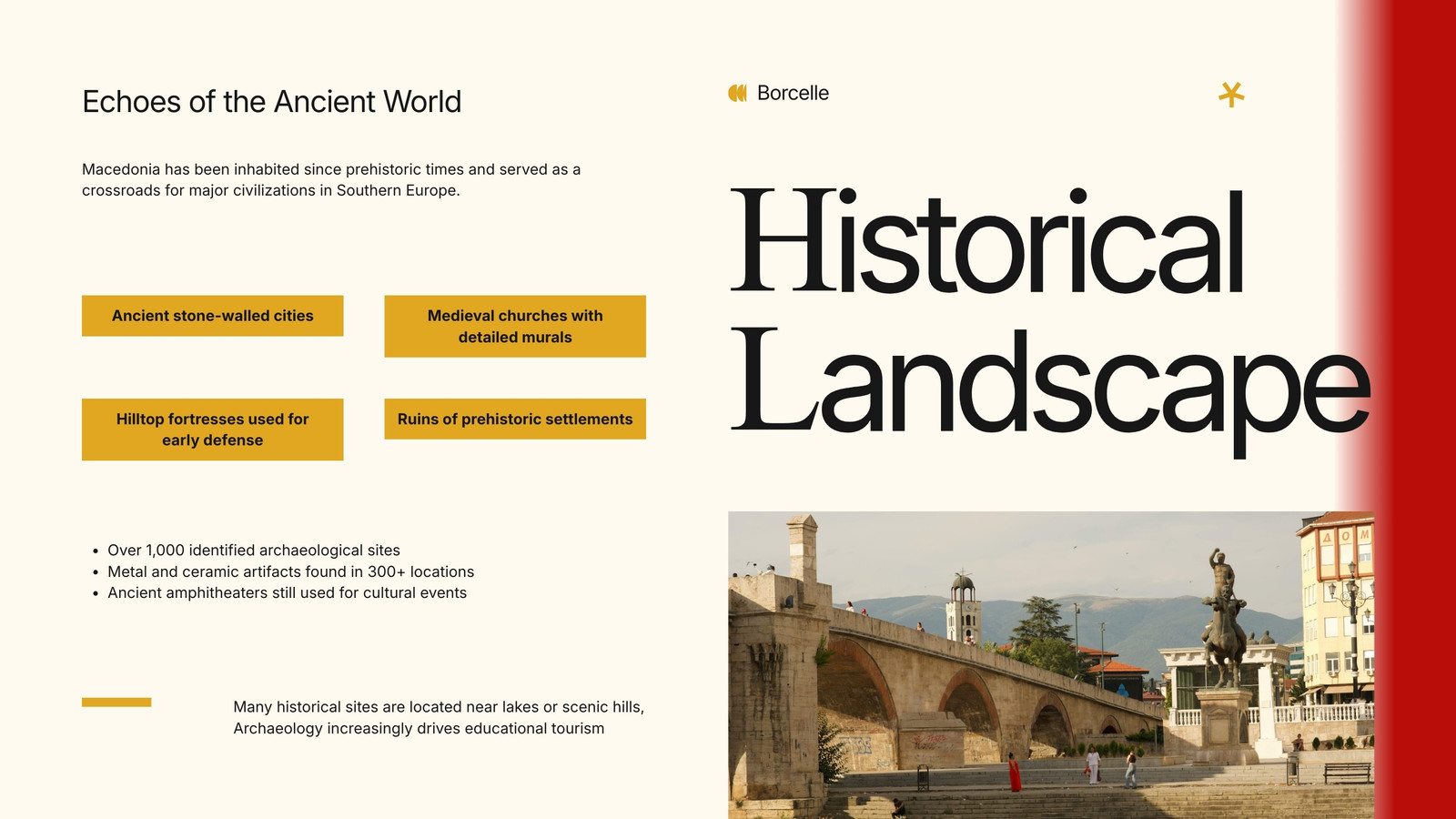Image resolution: width=1456 pixels, height=819 pixels.
Task: Click the stone bridge photo
Action: [x=1051, y=665]
